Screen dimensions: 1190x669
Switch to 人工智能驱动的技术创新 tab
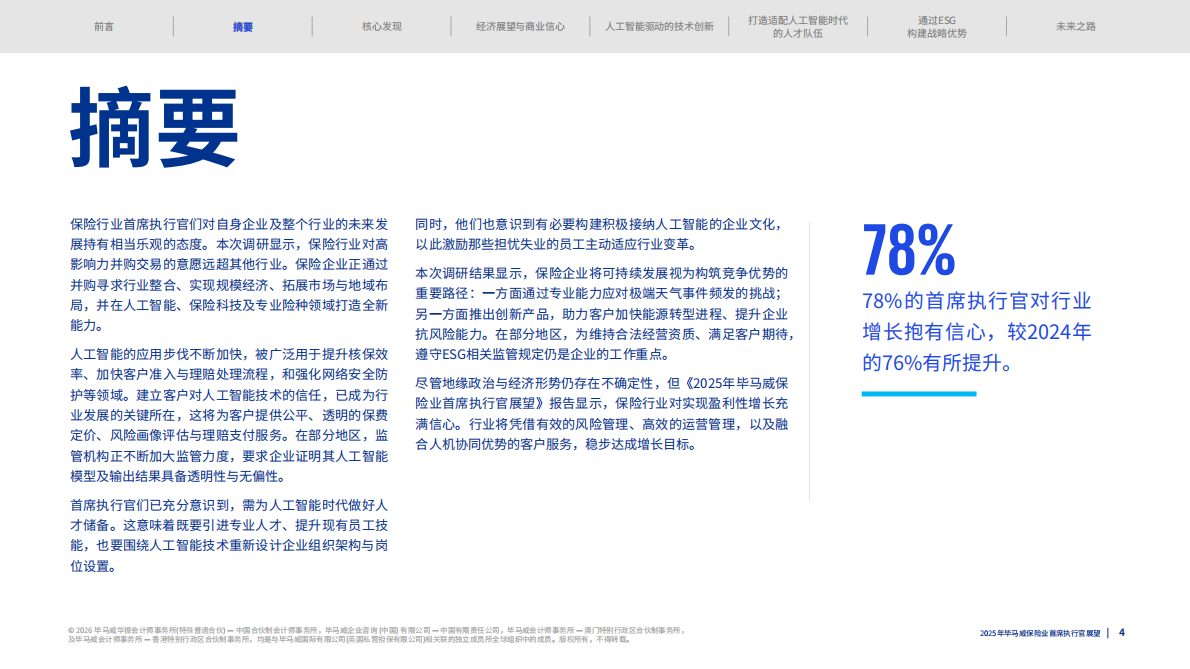(x=659, y=27)
